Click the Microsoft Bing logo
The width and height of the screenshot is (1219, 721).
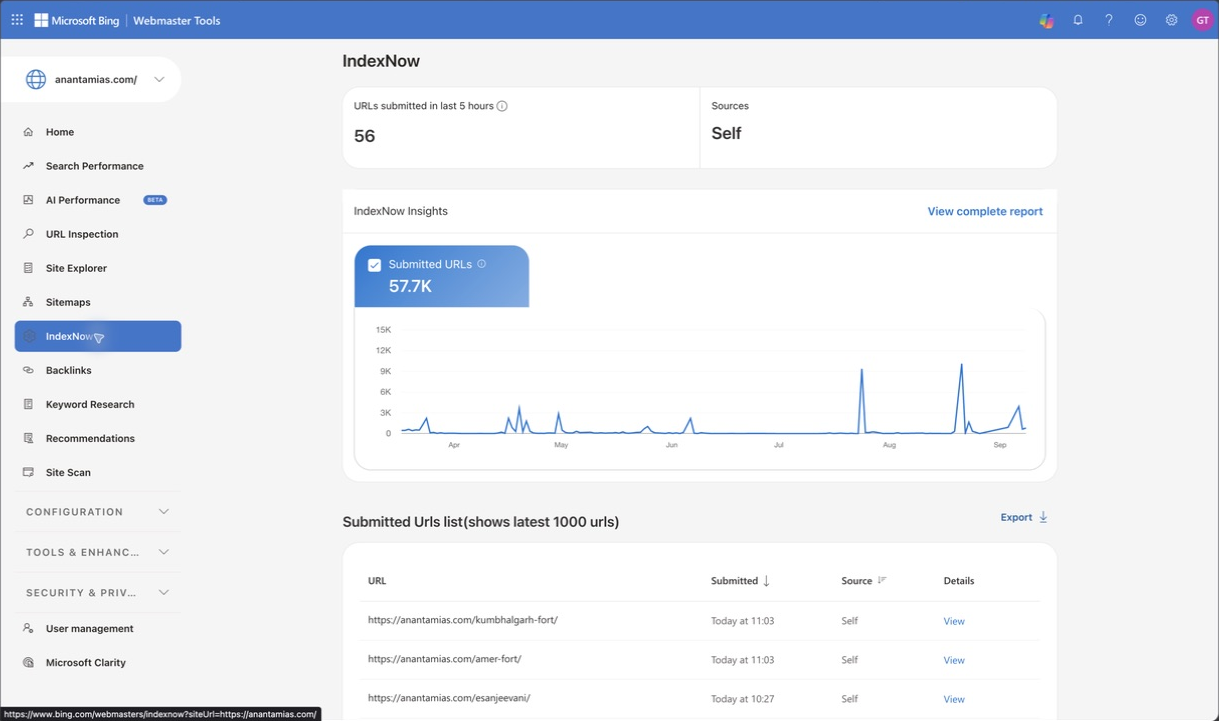click(77, 20)
